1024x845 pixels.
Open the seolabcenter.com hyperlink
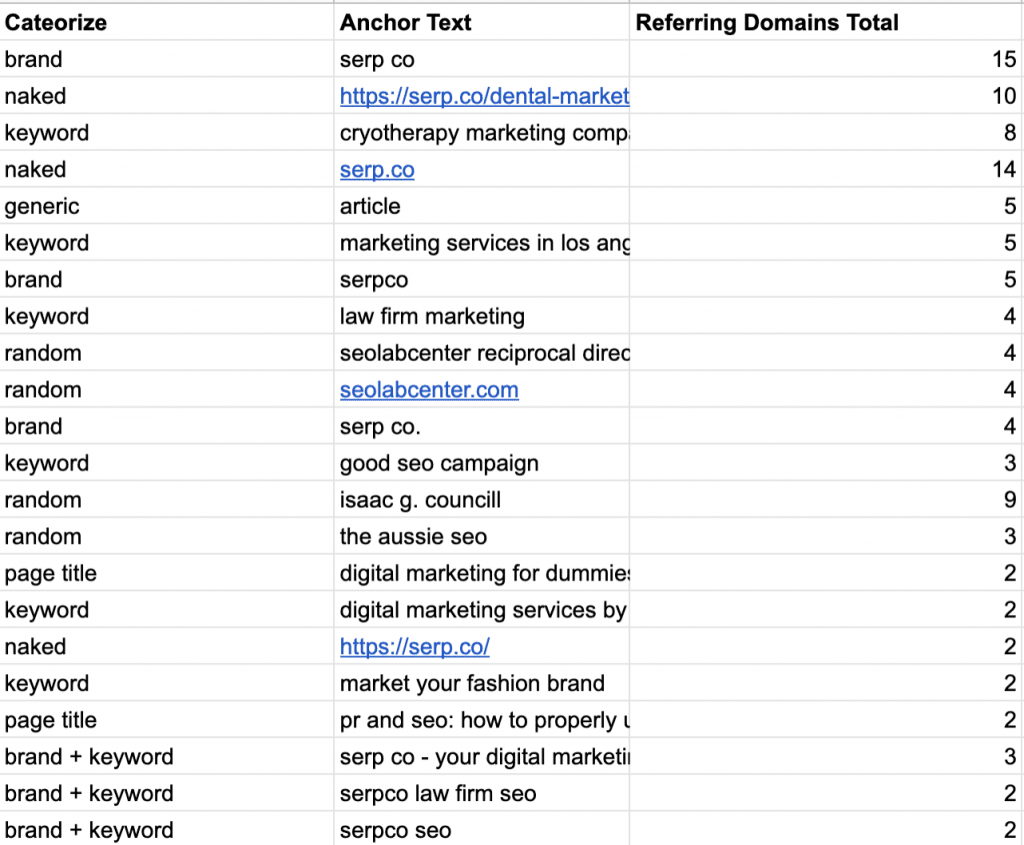pos(429,390)
